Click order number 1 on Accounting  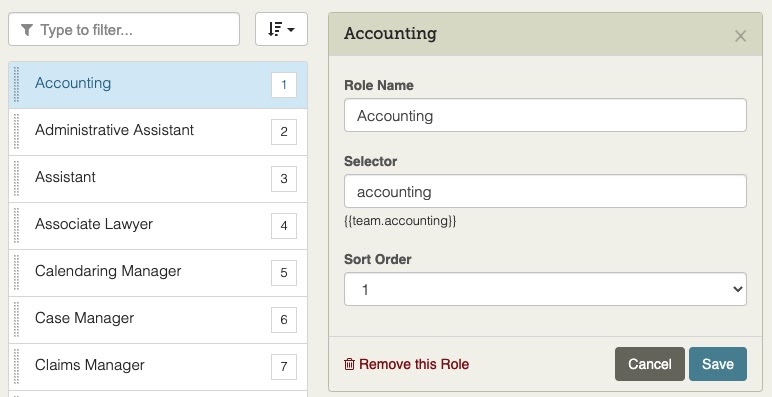284,85
